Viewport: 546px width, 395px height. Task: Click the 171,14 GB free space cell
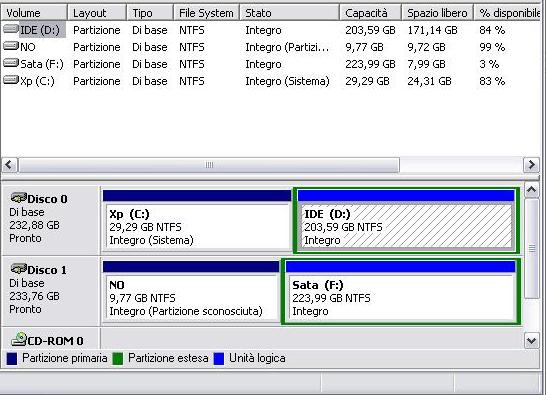pyautogui.click(x=432, y=30)
